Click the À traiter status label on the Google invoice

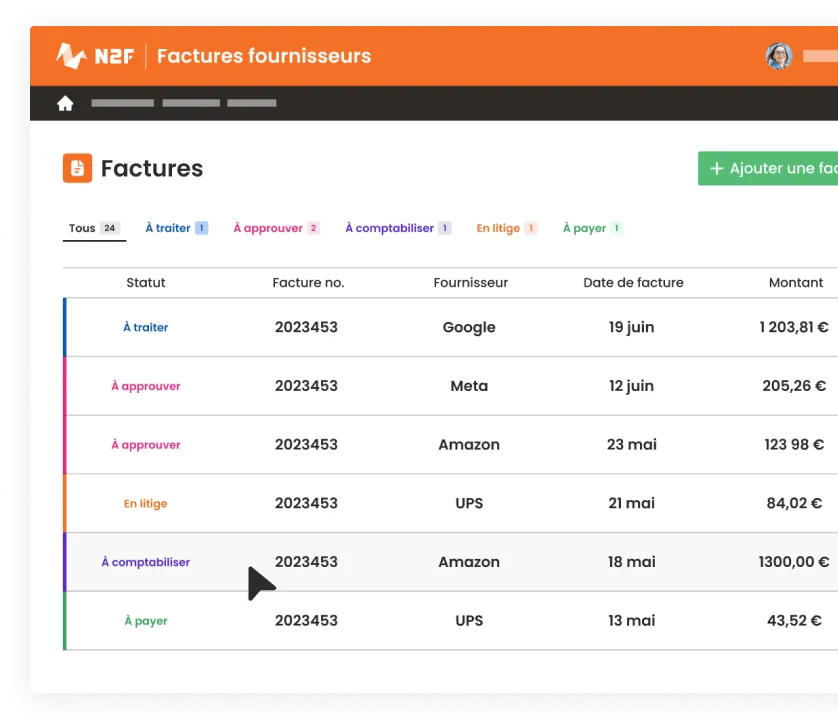(145, 327)
